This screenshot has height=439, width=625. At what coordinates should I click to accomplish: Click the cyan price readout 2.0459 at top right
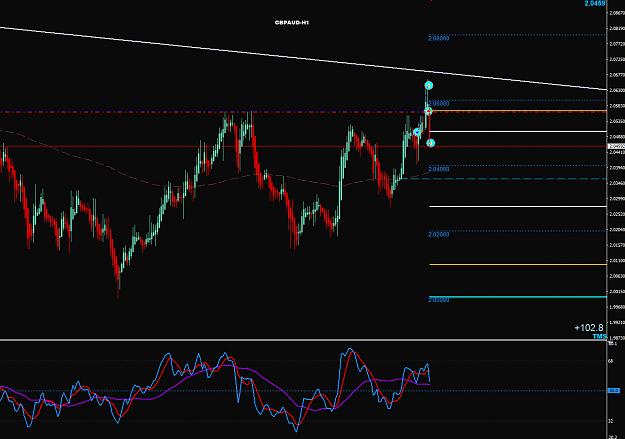coord(595,4)
